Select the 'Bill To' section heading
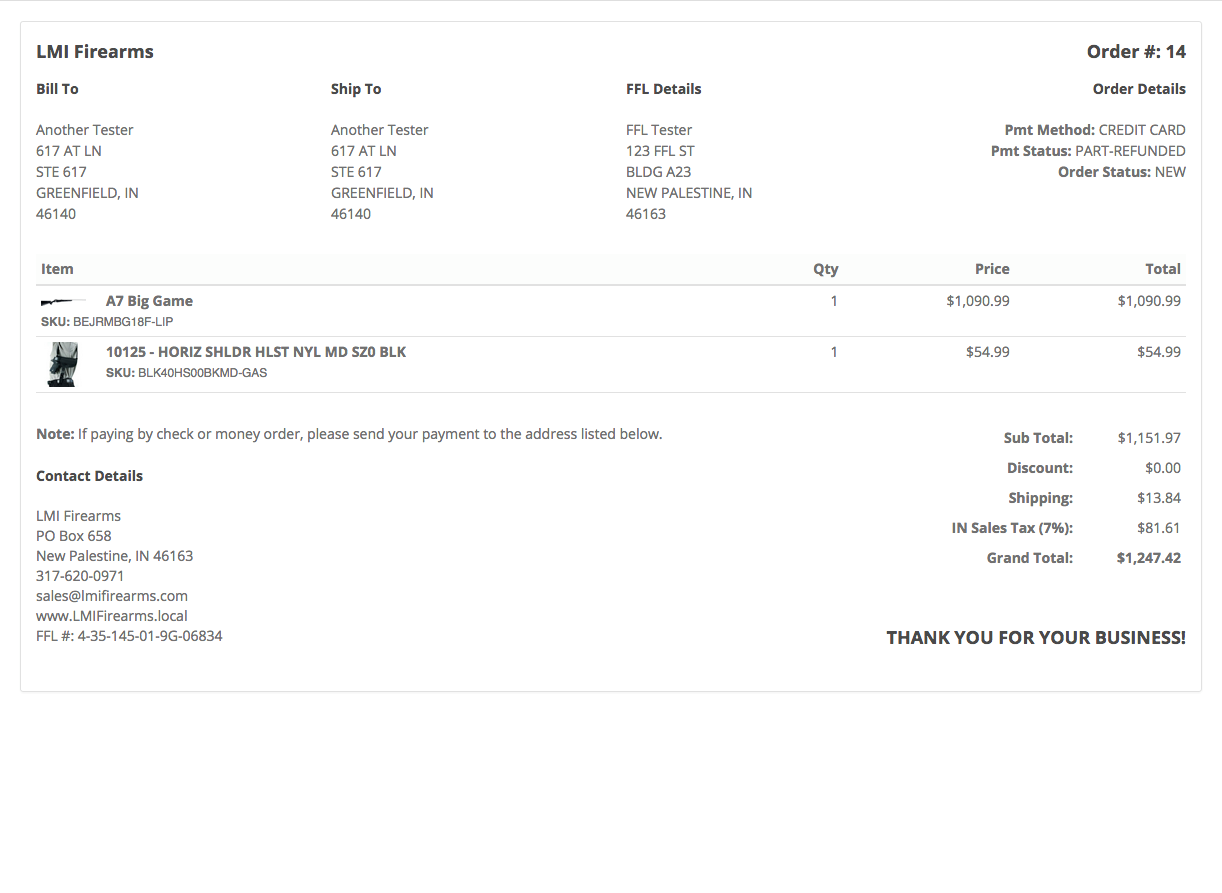Image resolution: width=1222 pixels, height=893 pixels. click(x=57, y=89)
